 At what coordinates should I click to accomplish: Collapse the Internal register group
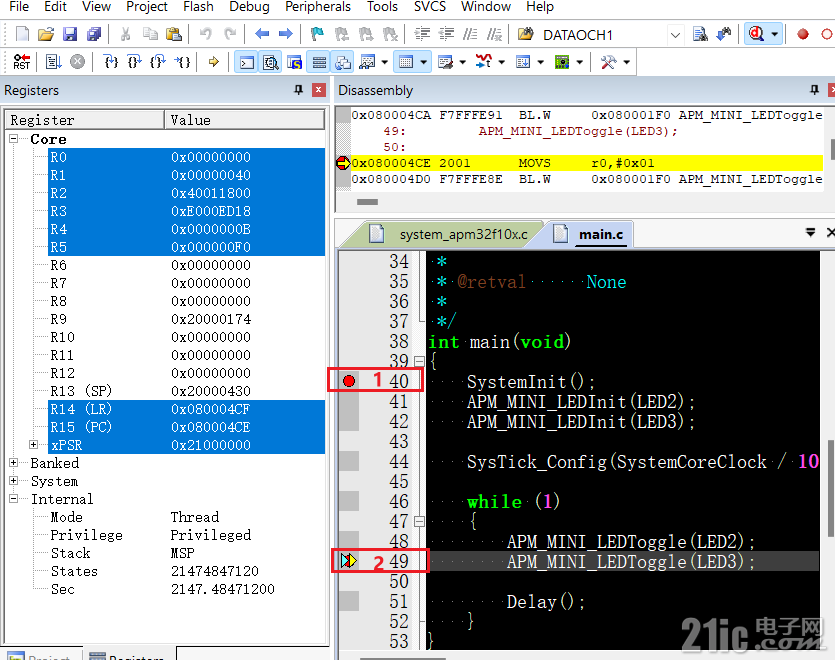pos(14,499)
